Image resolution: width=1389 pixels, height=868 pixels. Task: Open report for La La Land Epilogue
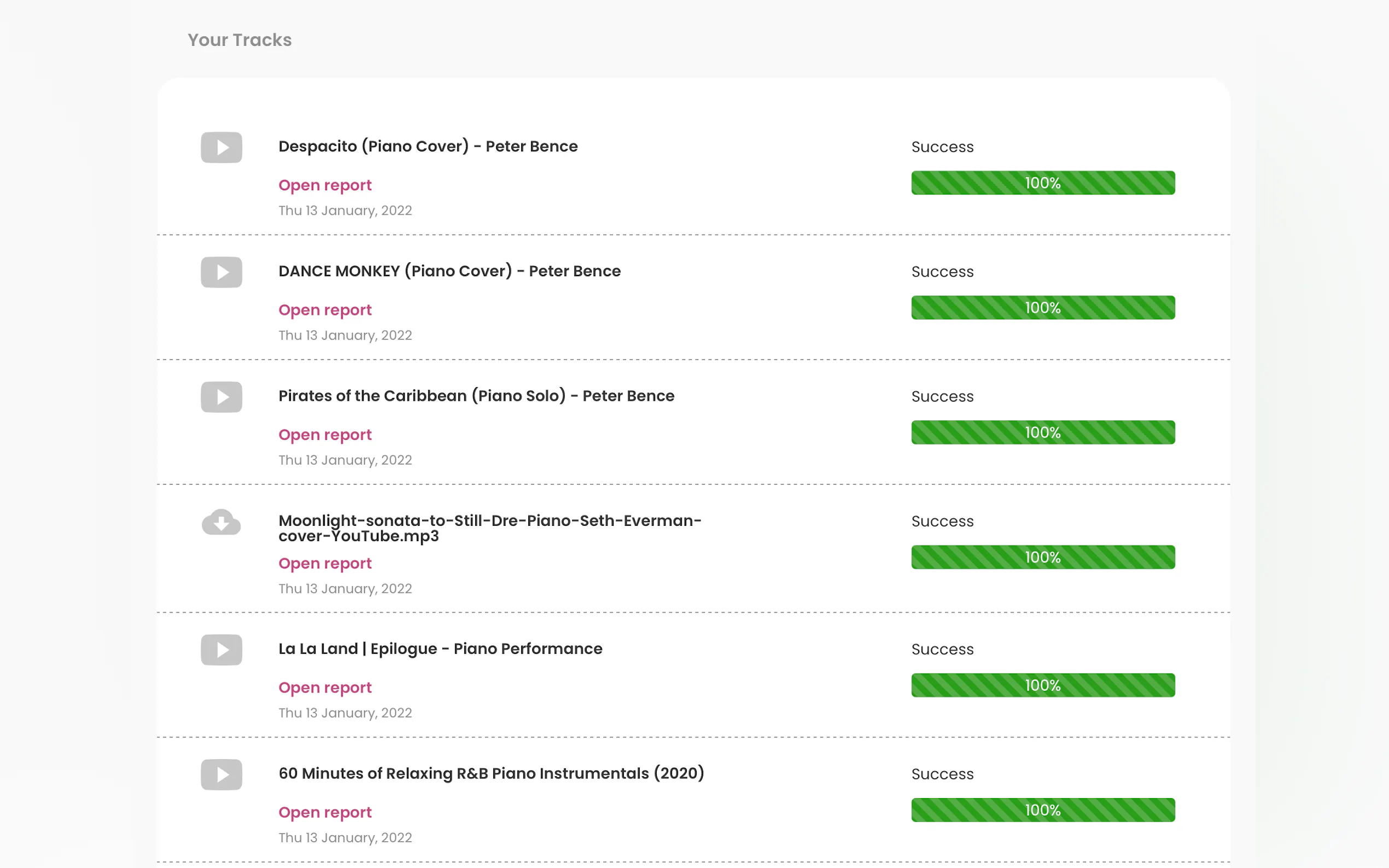(x=325, y=688)
